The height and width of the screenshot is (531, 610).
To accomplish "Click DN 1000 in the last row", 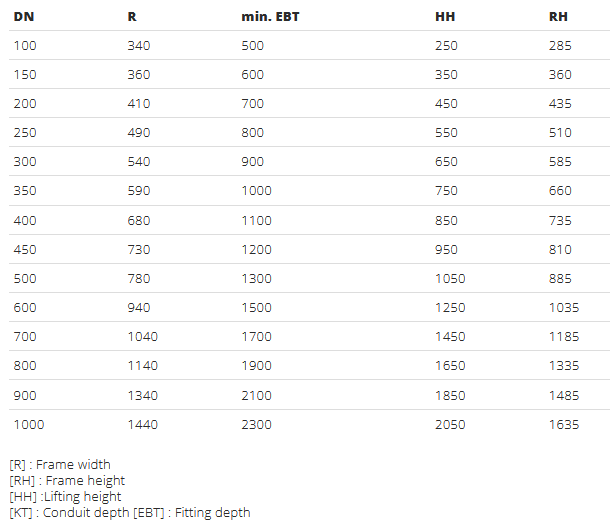I will (28, 425).
